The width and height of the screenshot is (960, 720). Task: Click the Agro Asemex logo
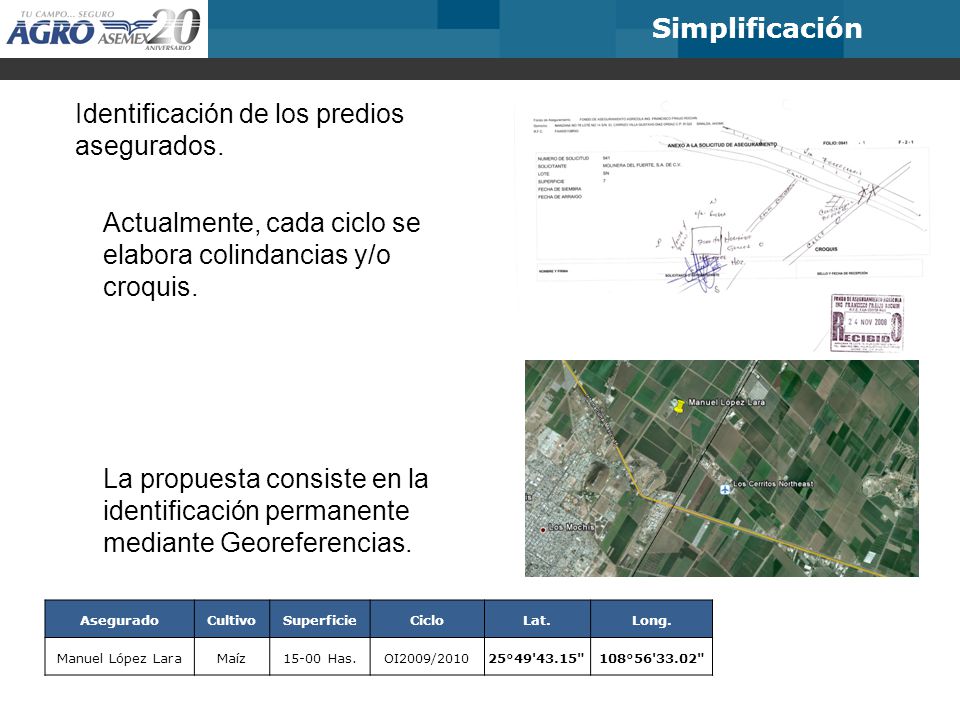click(103, 29)
